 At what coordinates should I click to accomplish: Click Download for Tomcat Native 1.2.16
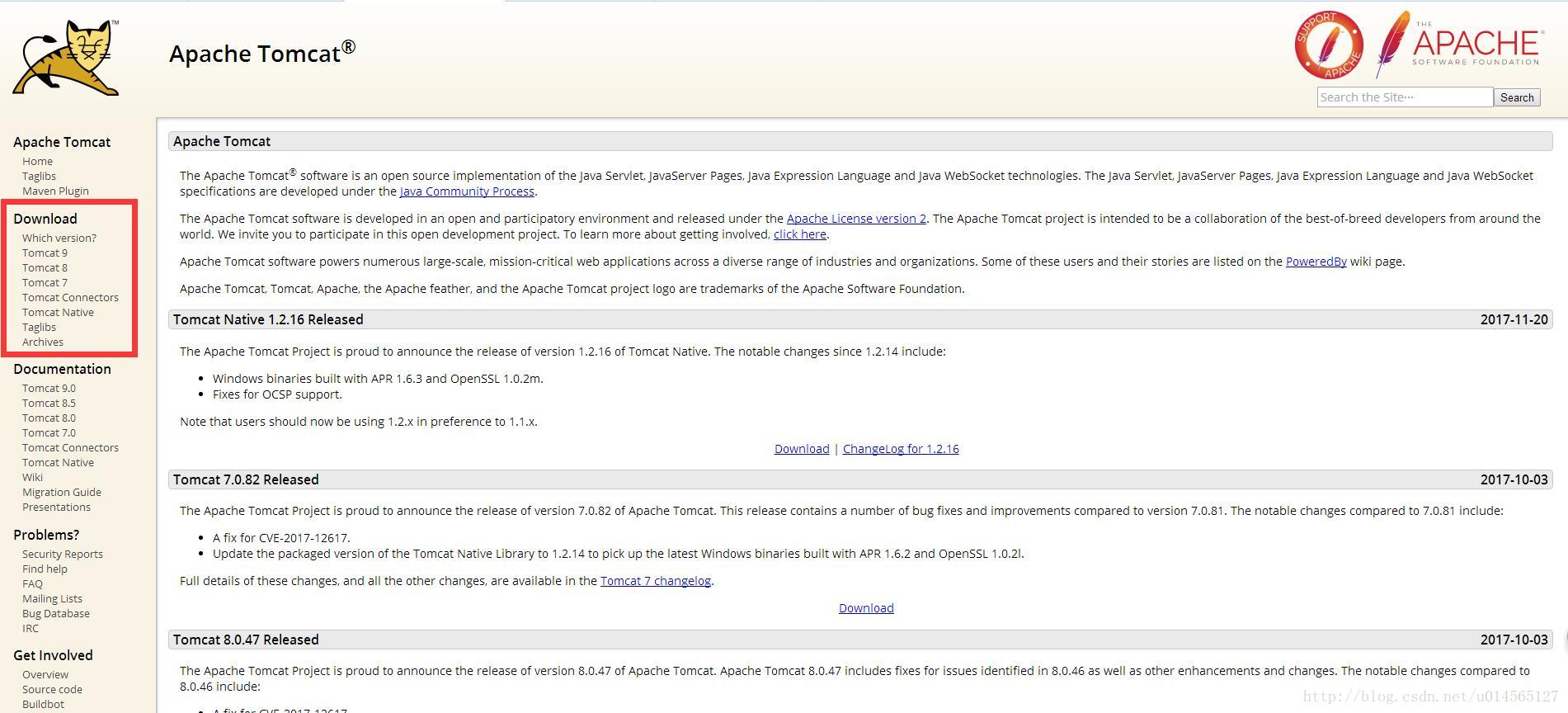(802, 449)
